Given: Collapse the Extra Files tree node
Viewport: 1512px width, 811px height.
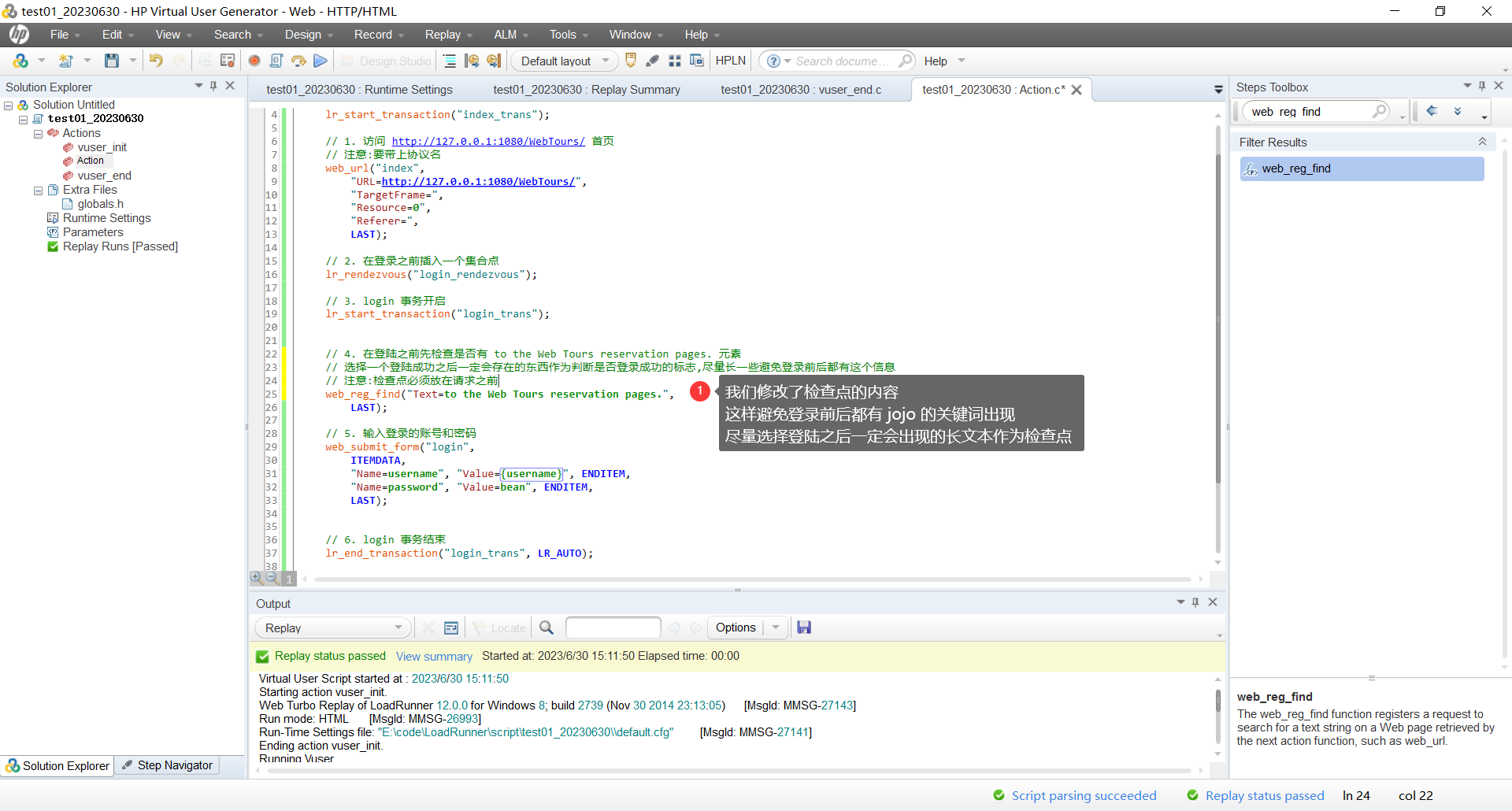Looking at the screenshot, I should point(38,191).
